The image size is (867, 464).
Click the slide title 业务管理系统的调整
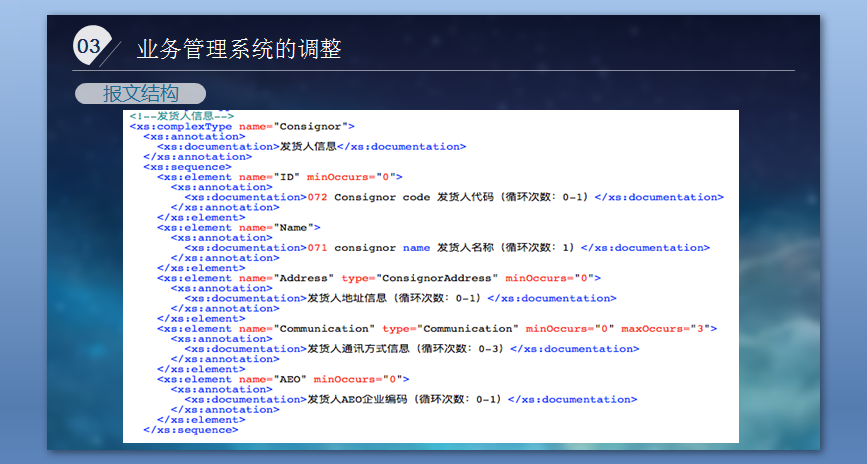pos(239,48)
